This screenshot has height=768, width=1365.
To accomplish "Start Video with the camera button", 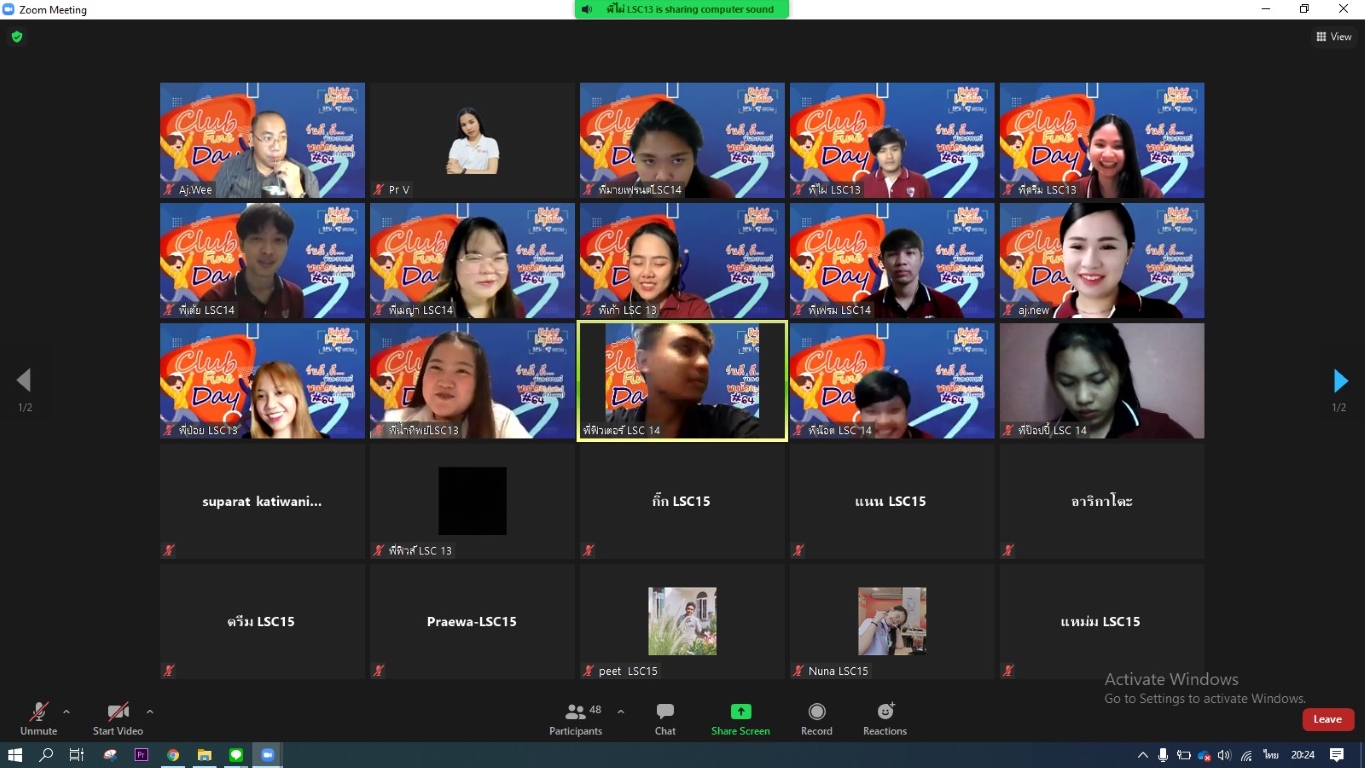I will pyautogui.click(x=118, y=718).
